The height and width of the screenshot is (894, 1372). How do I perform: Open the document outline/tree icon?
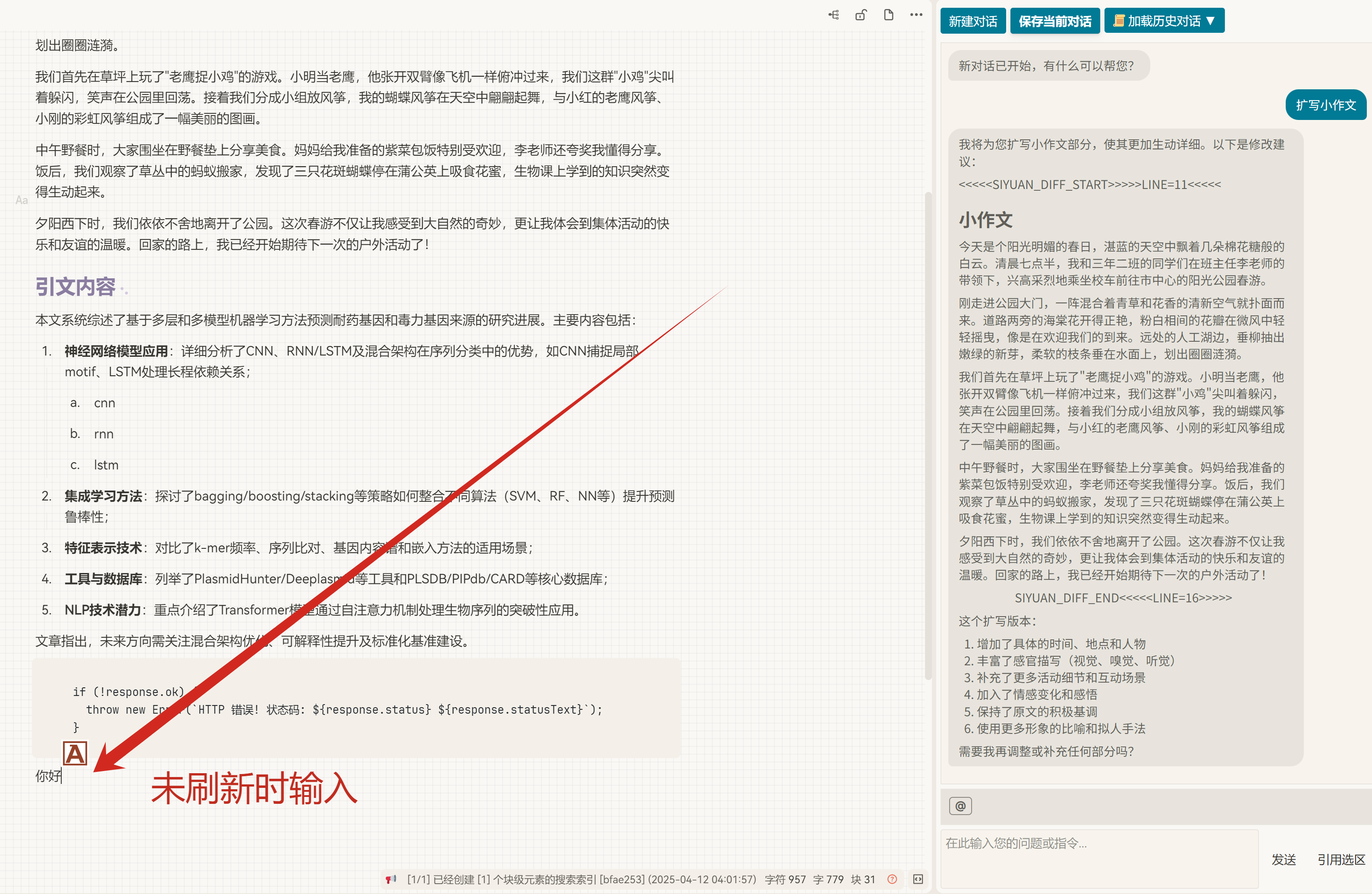click(x=834, y=15)
